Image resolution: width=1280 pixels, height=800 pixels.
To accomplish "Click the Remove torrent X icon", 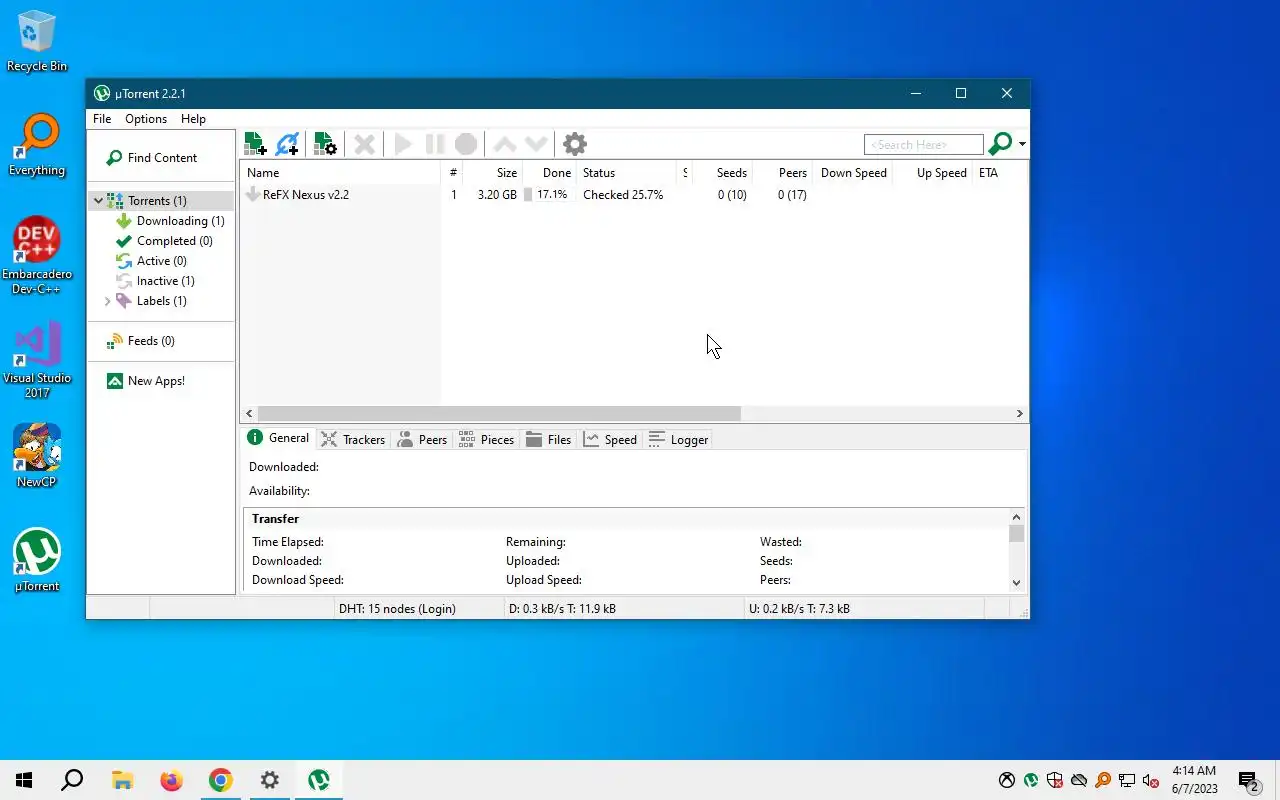I will tap(365, 144).
